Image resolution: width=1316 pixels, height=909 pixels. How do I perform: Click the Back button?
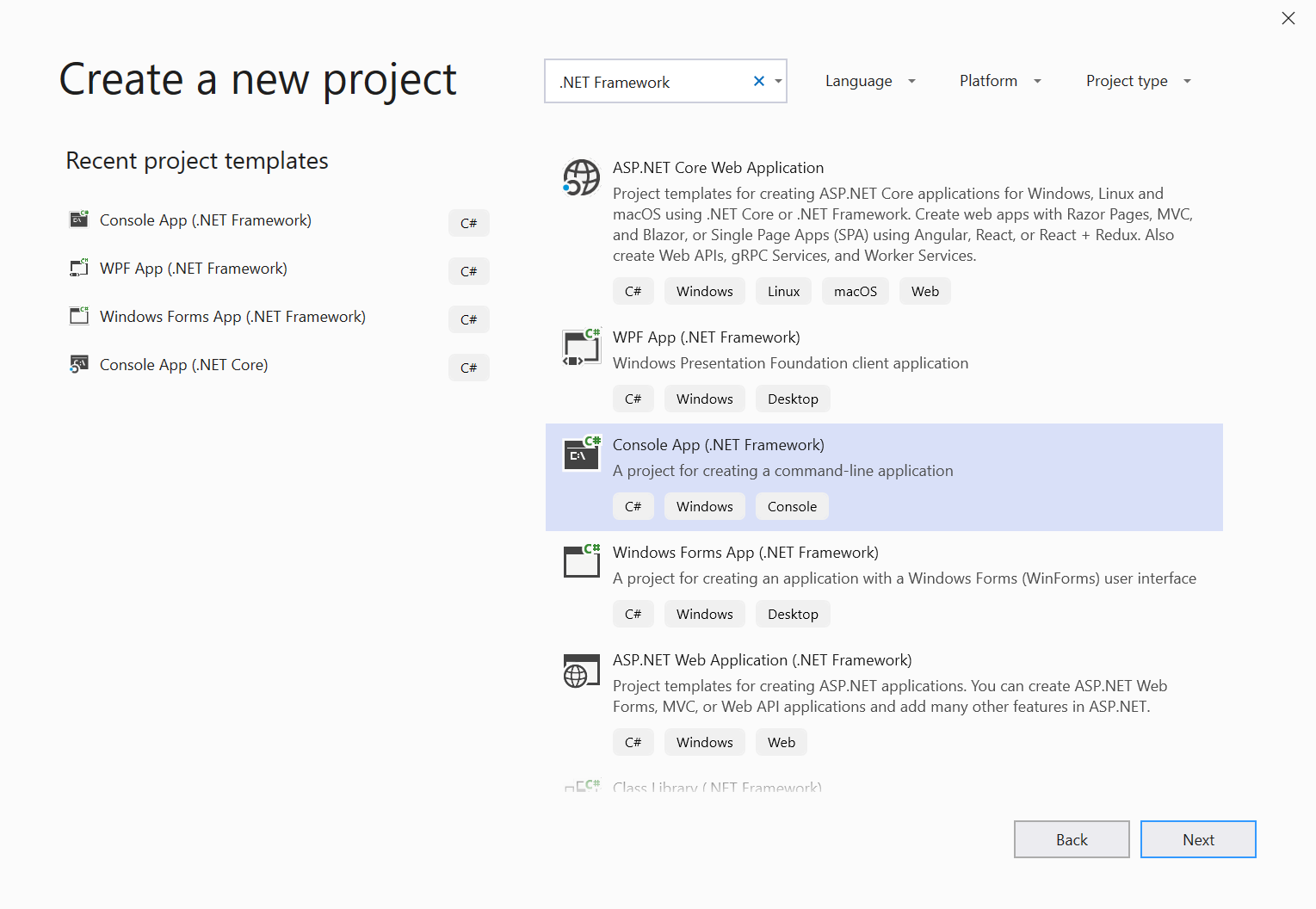pyautogui.click(x=1072, y=839)
